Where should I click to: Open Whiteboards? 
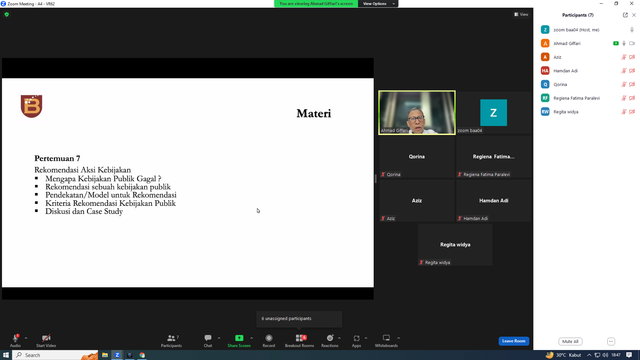386,340
